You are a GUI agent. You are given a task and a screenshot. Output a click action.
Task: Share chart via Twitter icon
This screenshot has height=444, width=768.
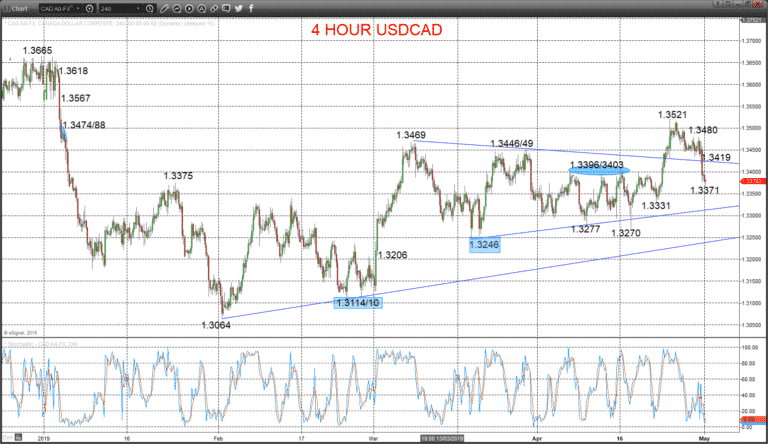(239, 8)
